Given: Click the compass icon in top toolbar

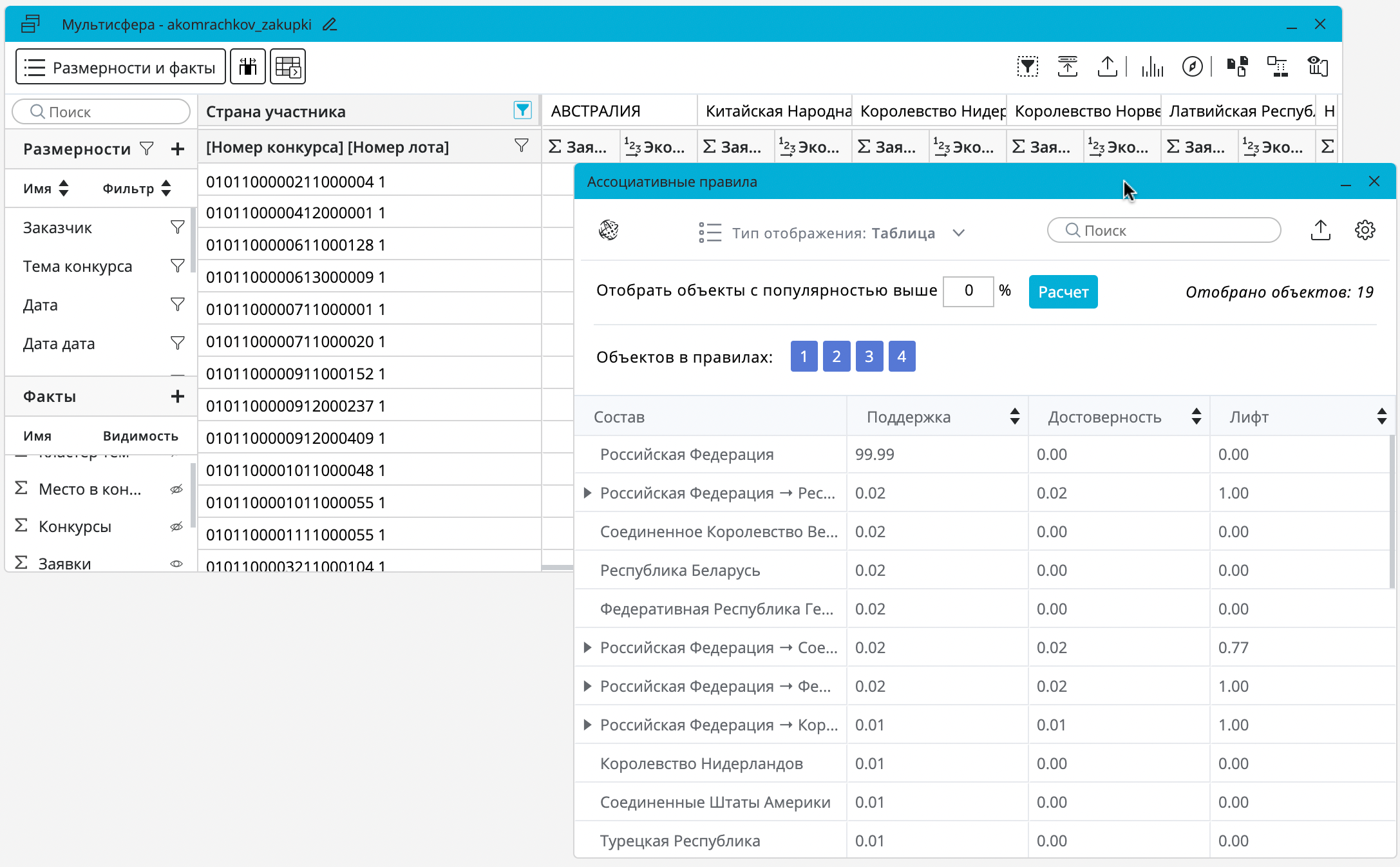Looking at the screenshot, I should click(1192, 66).
